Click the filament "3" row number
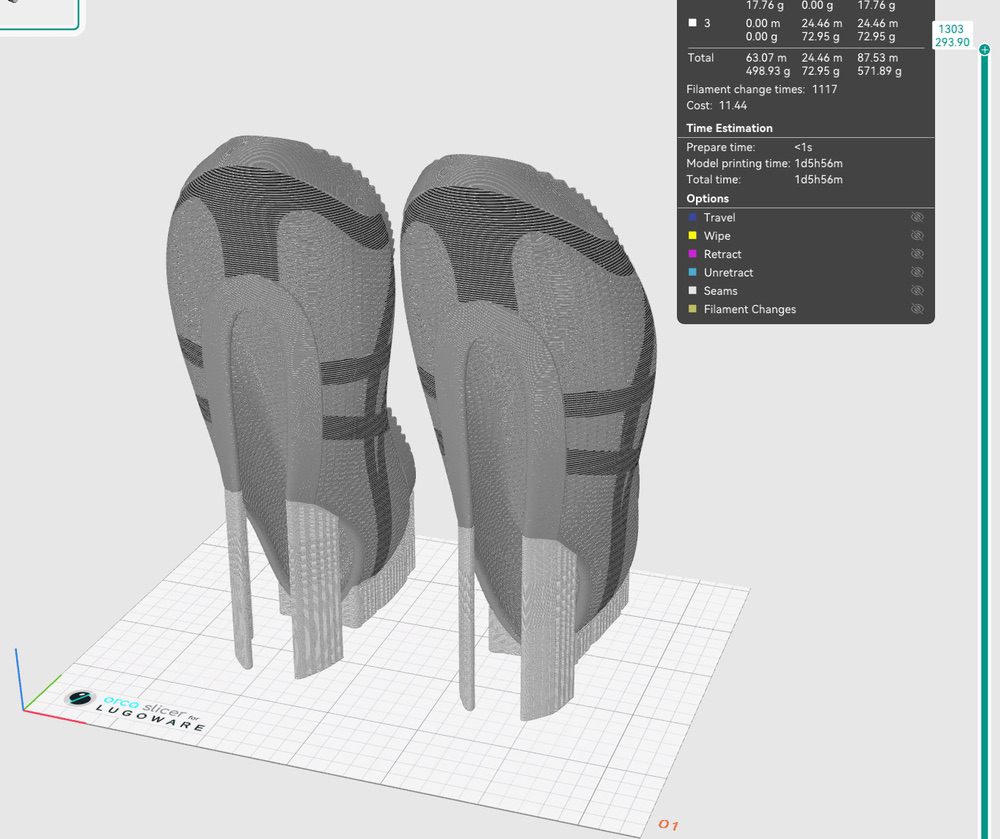This screenshot has width=1000, height=839. (707, 23)
